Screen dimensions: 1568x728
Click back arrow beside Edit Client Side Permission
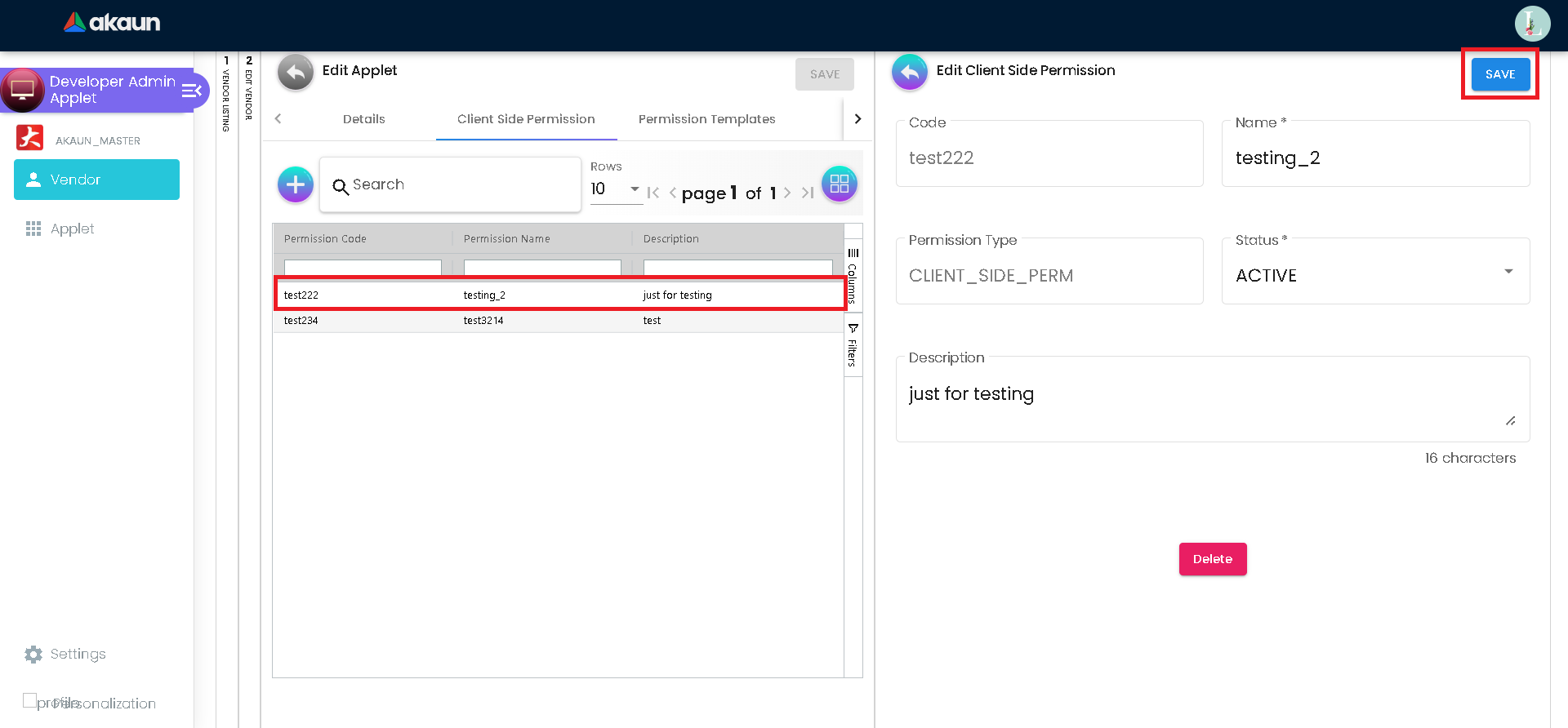pos(909,73)
